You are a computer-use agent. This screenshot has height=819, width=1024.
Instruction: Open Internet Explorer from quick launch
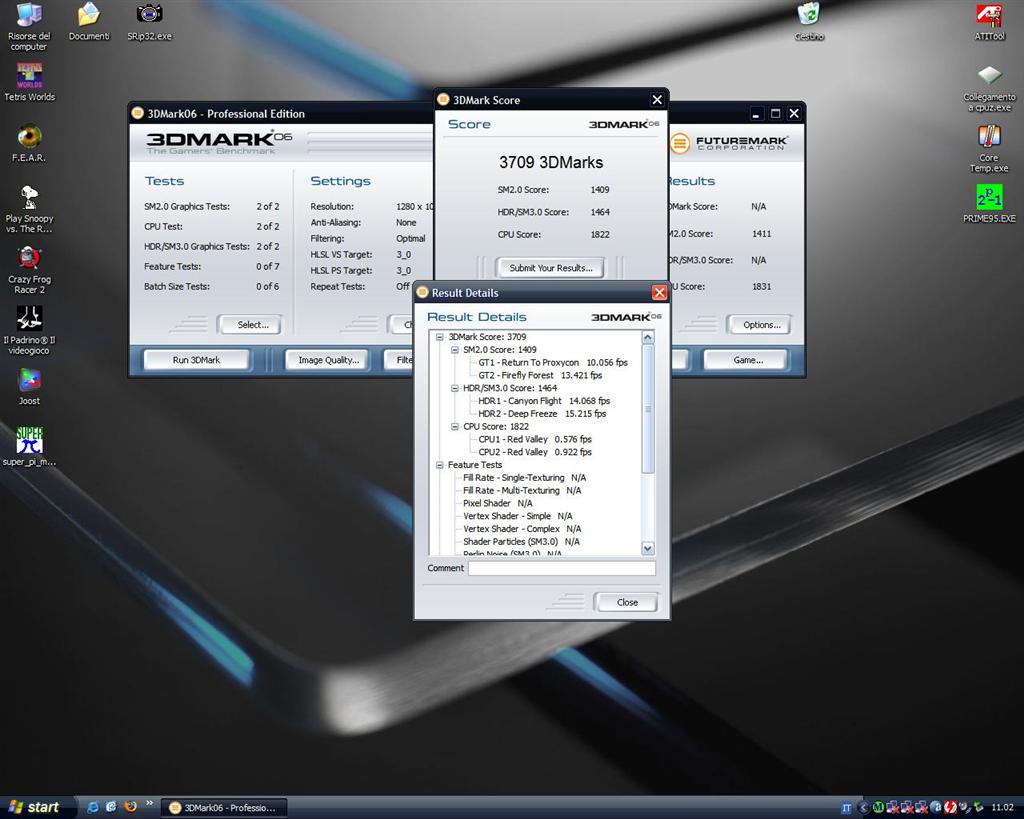coord(92,807)
